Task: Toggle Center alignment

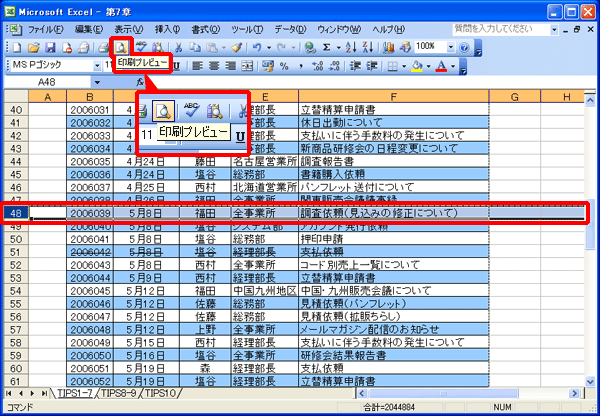Action: click(x=214, y=66)
